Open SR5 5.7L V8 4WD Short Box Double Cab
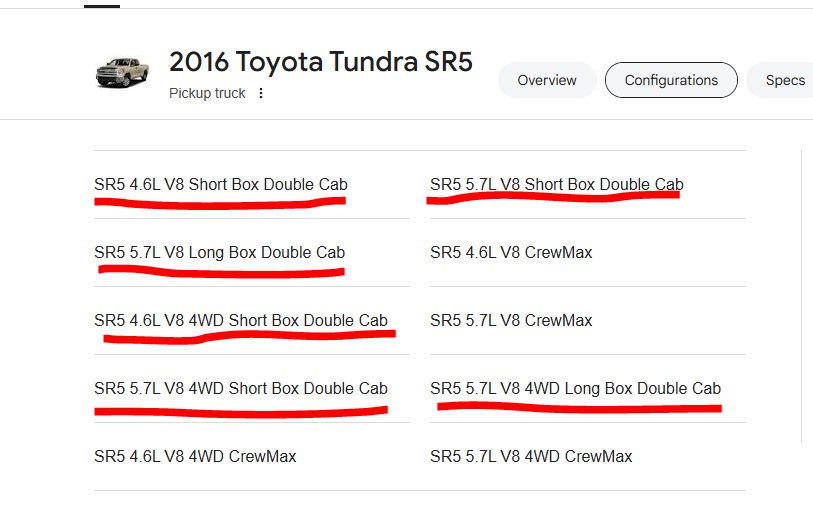 pos(241,388)
